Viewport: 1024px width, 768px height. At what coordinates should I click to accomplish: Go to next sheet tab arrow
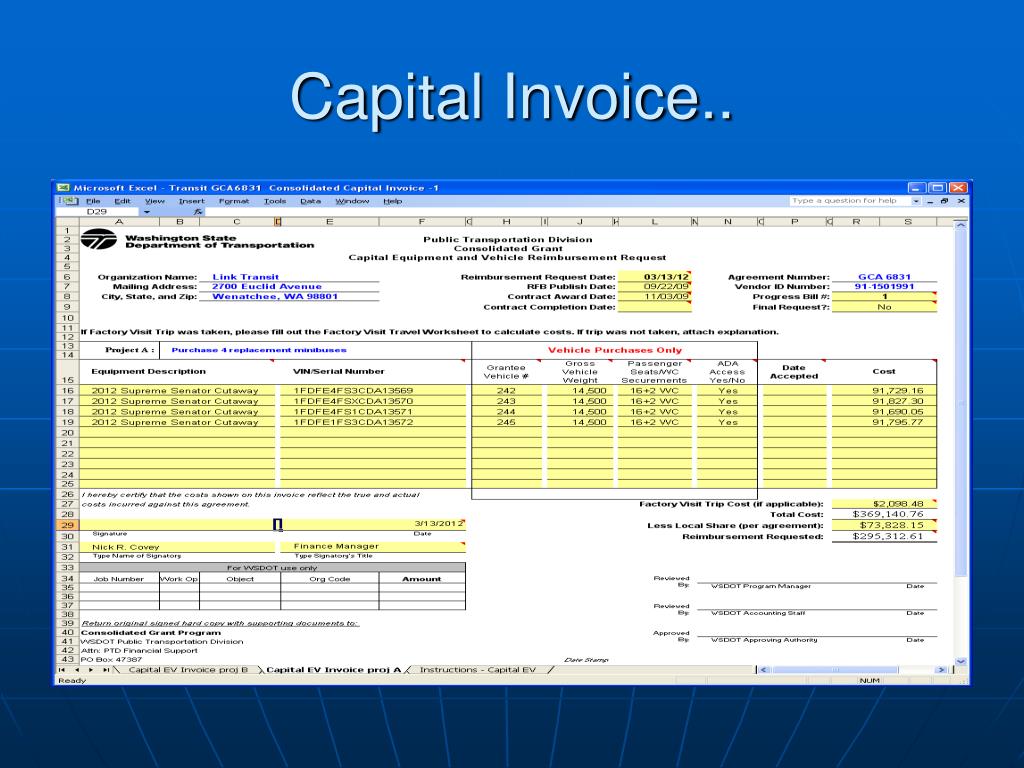click(91, 669)
